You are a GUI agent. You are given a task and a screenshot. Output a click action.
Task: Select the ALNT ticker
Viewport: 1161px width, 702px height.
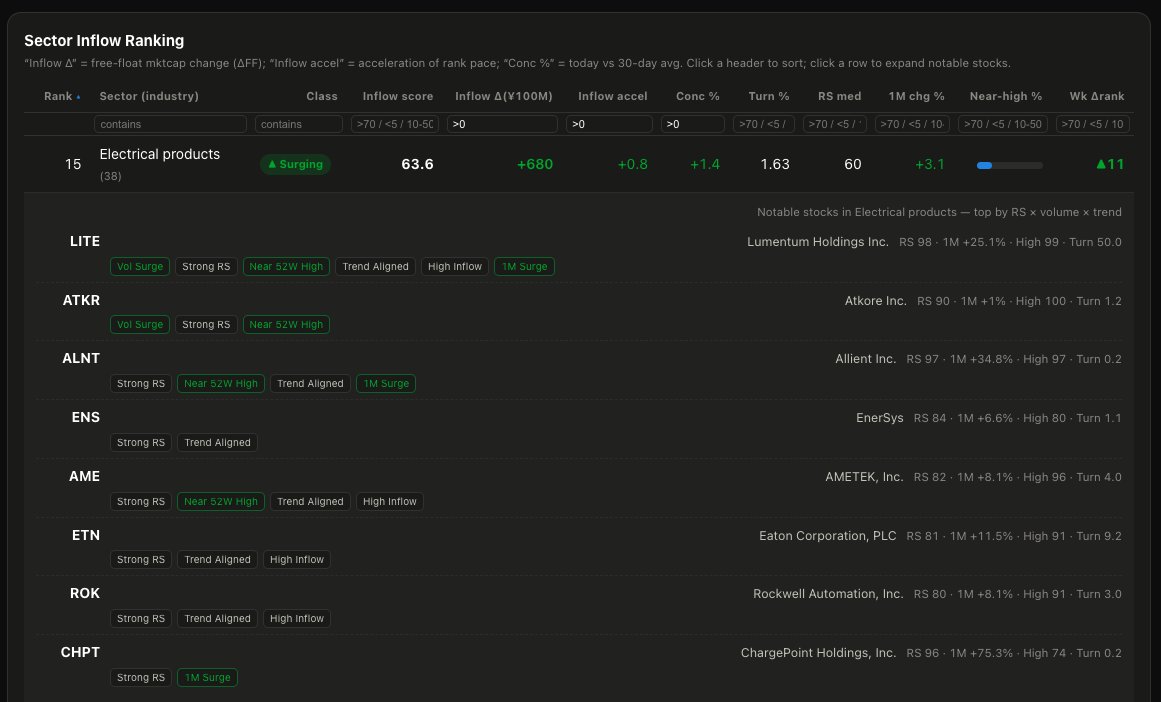pyautogui.click(x=81, y=358)
